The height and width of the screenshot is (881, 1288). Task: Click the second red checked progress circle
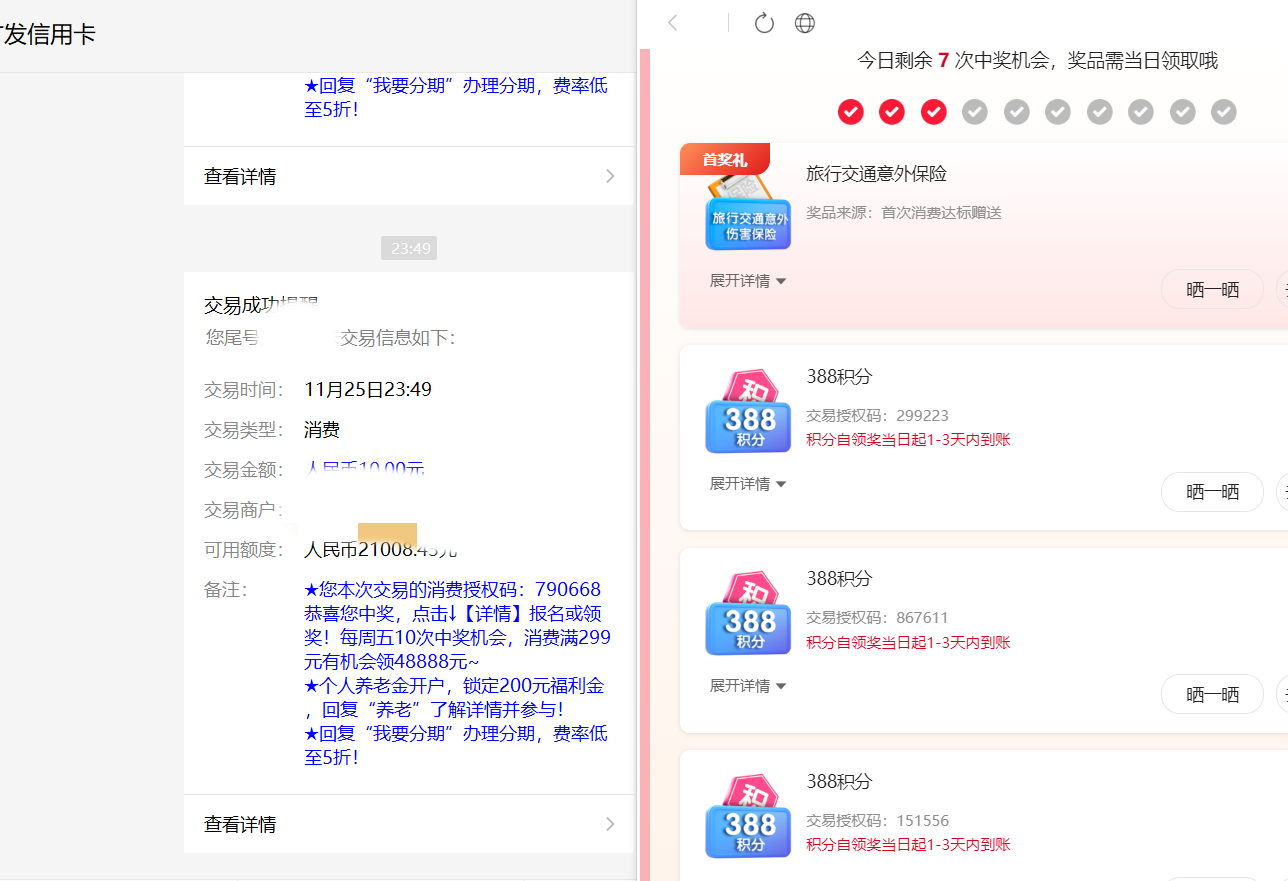892,112
